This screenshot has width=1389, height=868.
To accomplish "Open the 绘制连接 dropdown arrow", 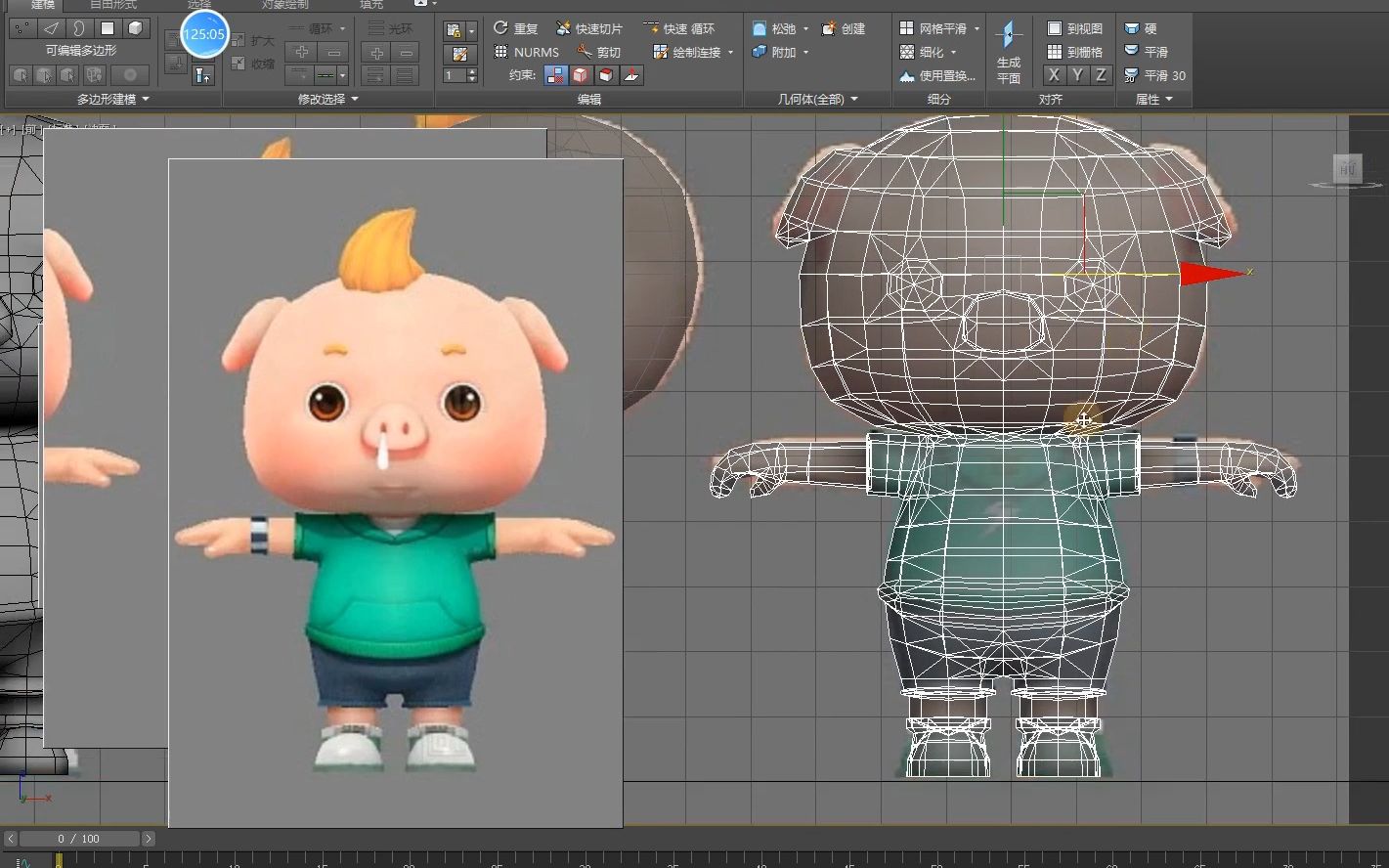I will [x=730, y=53].
